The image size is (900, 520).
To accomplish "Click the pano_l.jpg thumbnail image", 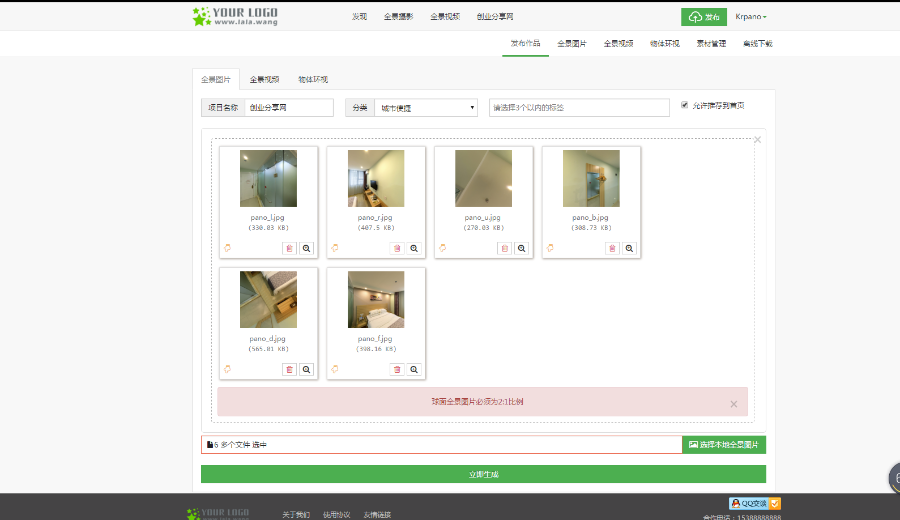I will coord(268,178).
